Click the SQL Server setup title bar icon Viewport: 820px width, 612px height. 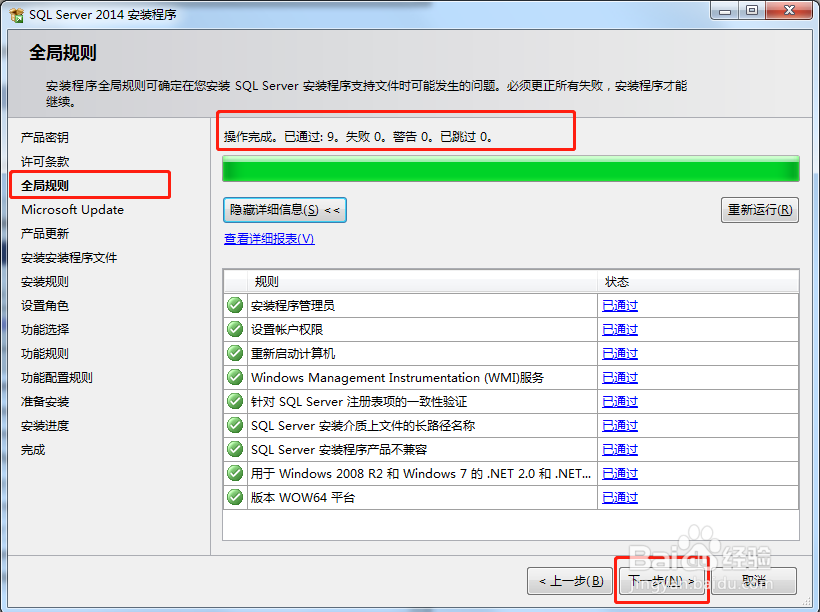point(17,15)
